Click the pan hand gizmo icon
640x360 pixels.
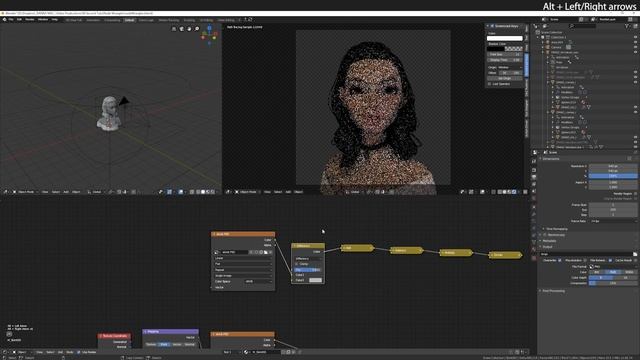189,29
